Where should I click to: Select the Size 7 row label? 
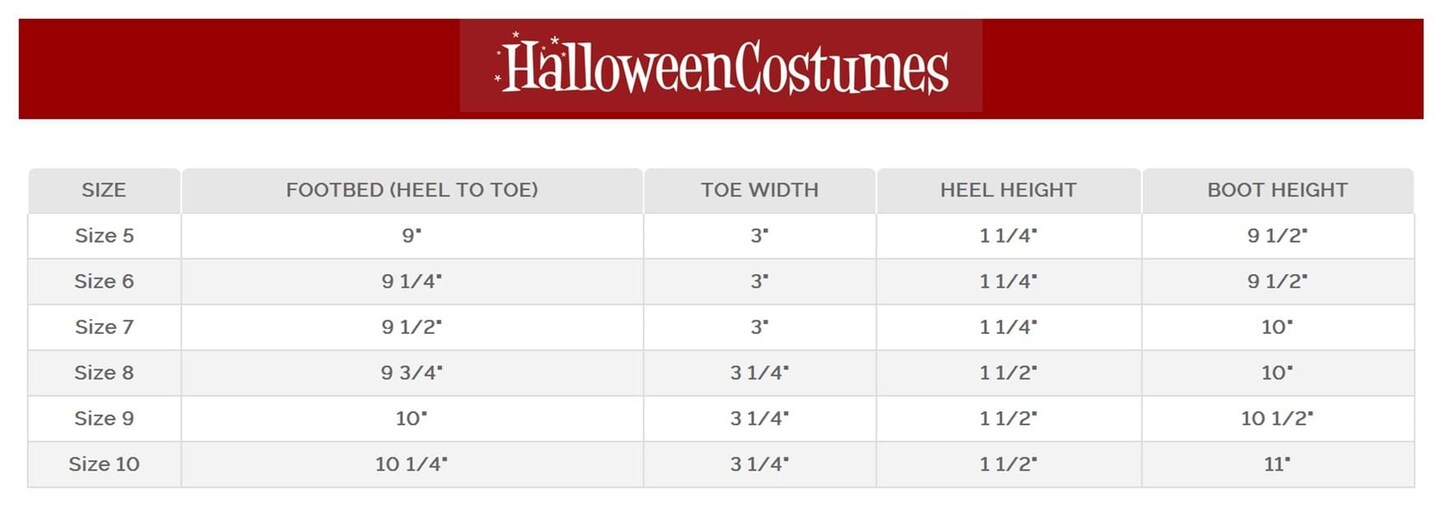coord(104,327)
